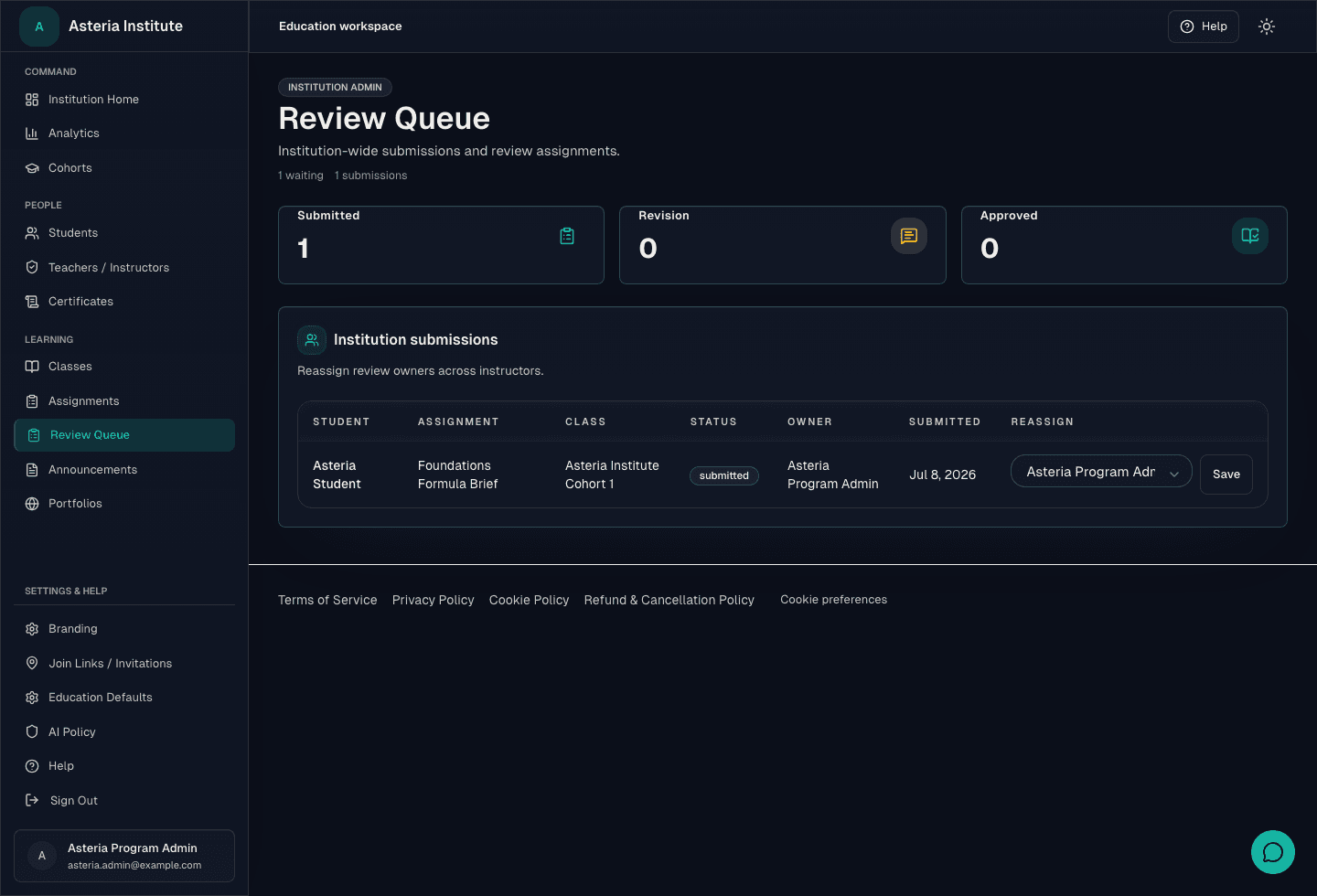Click the Analytics chart icon
The height and width of the screenshot is (896, 1317).
[x=32, y=133]
